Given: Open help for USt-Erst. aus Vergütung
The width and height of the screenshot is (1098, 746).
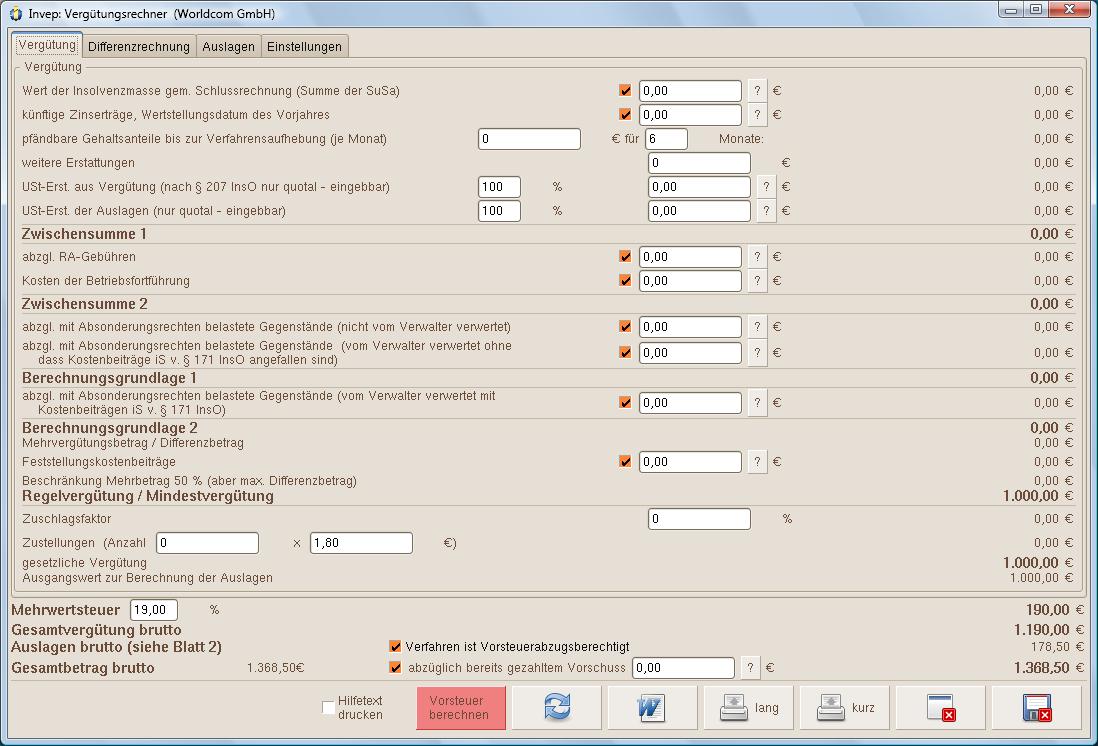Looking at the screenshot, I should pyautogui.click(x=766, y=186).
